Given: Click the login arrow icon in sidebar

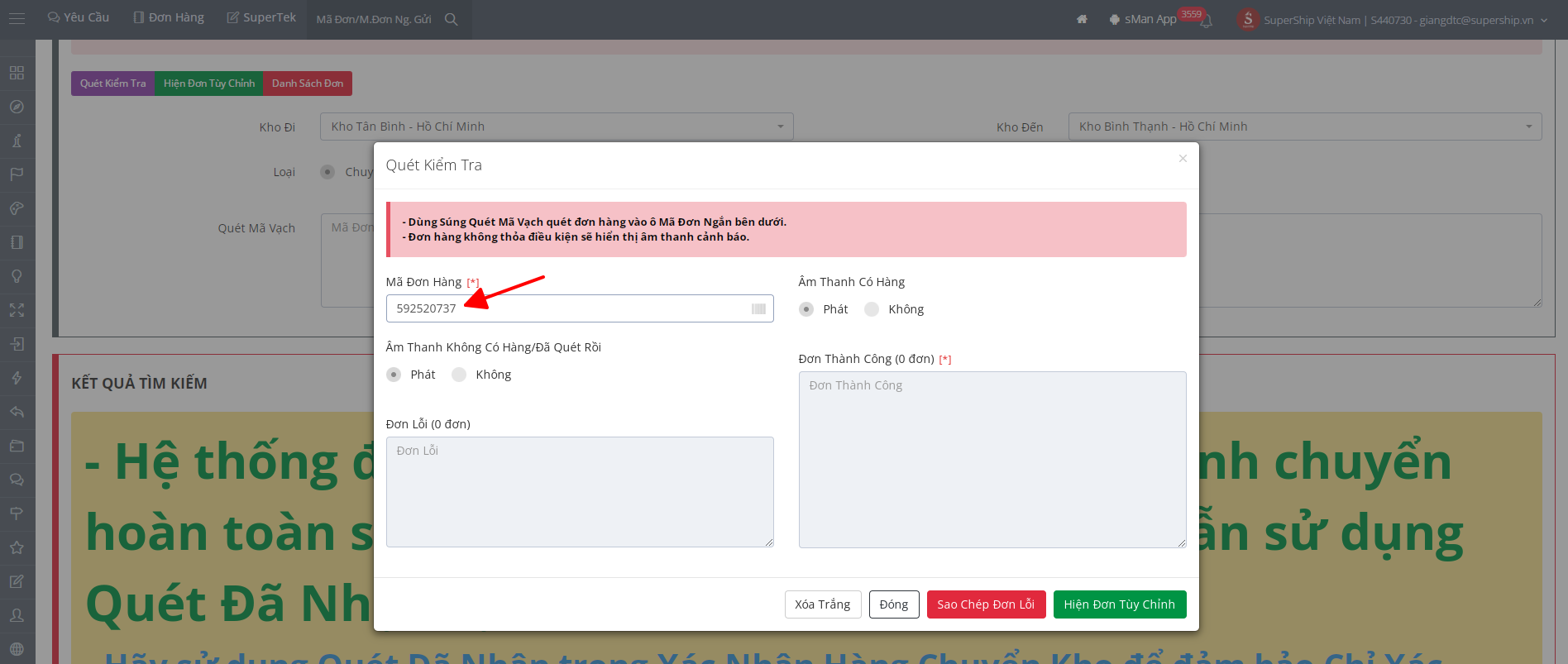Looking at the screenshot, I should click(17, 344).
